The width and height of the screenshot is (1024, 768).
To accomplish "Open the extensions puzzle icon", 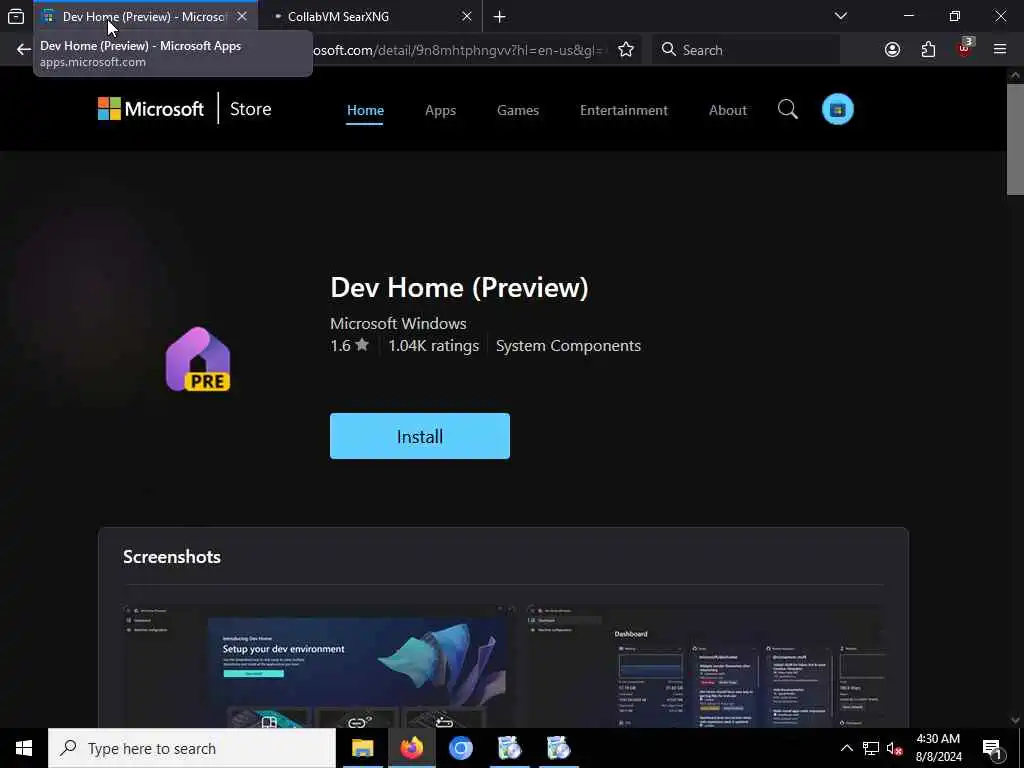I will 928,50.
